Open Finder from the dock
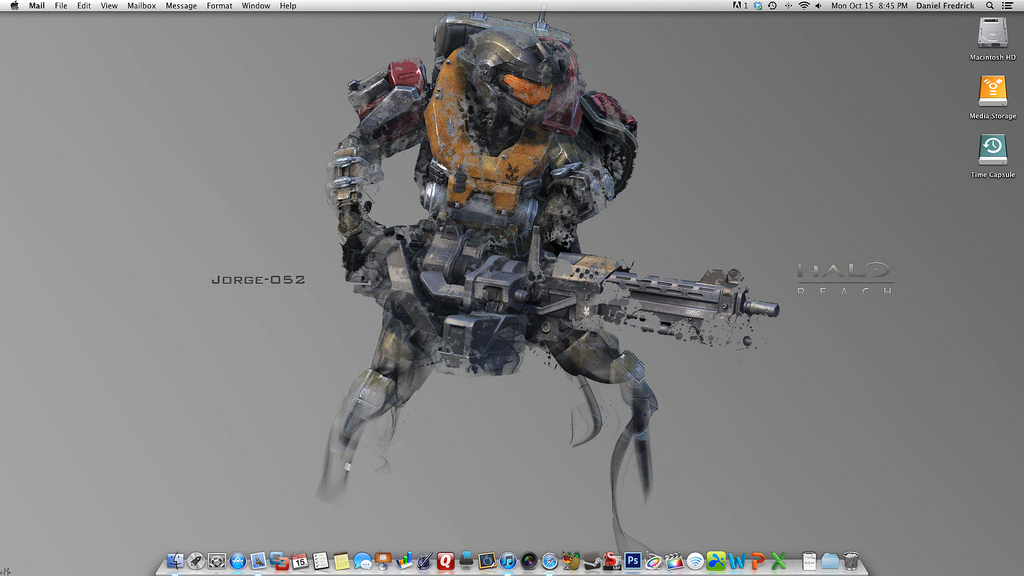Screen dimensions: 1024x576 (175, 561)
